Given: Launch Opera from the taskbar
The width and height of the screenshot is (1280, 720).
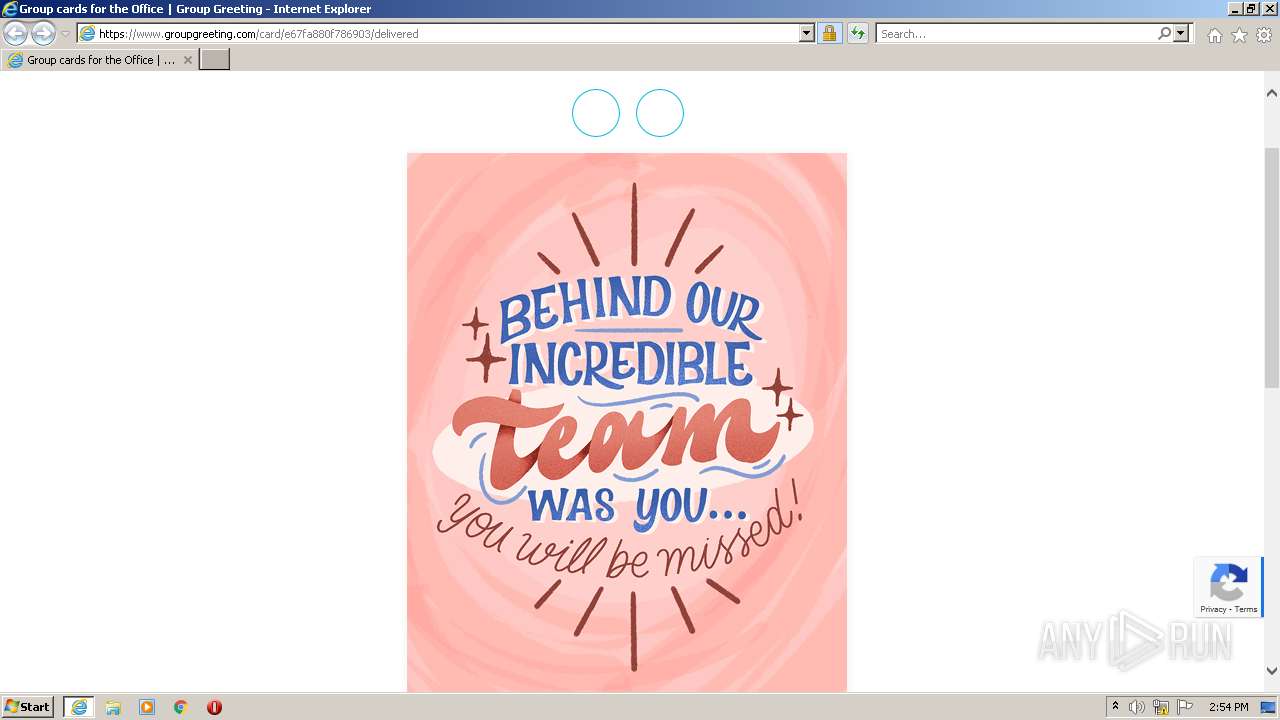Looking at the screenshot, I should pyautogui.click(x=214, y=707).
